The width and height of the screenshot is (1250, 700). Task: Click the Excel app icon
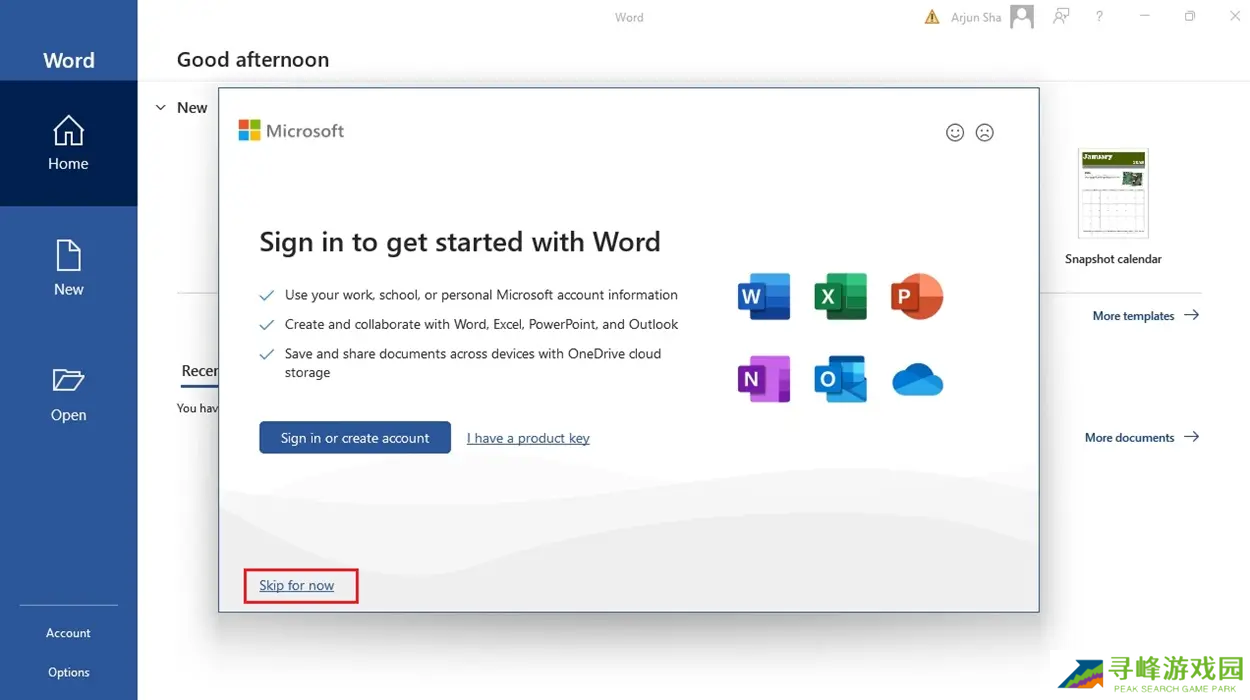pyautogui.click(x=840, y=296)
